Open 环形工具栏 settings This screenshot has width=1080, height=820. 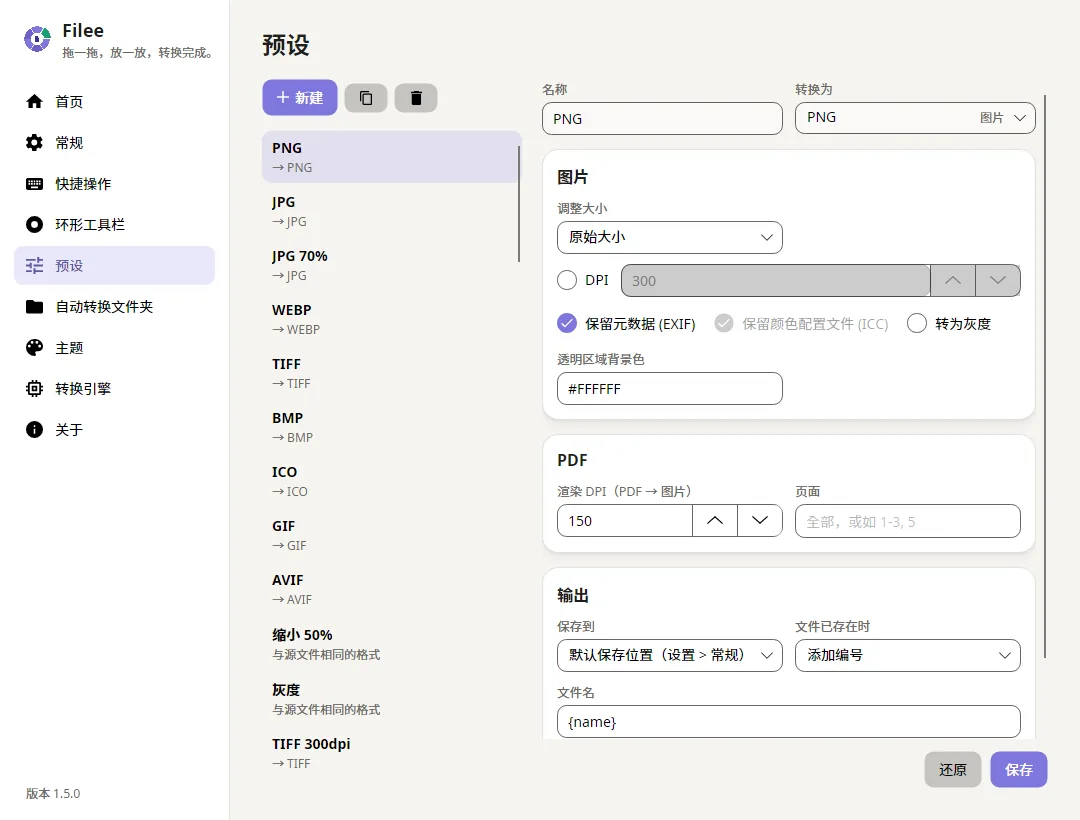click(x=114, y=224)
